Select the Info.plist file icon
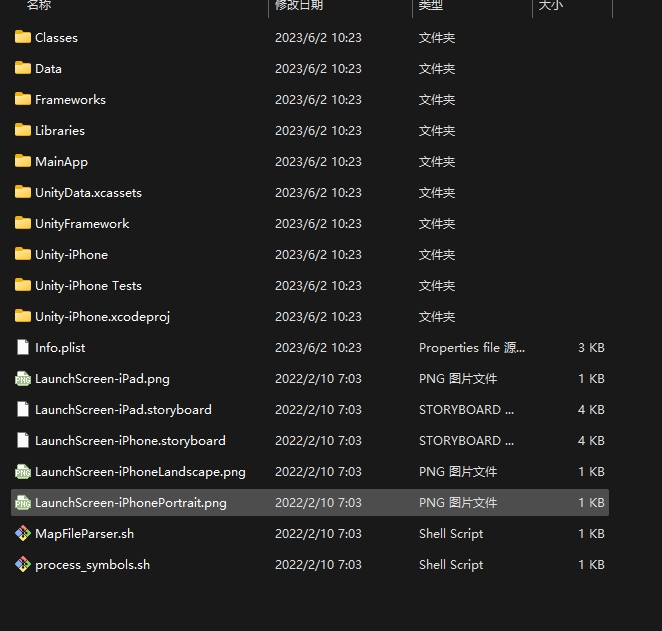 23,347
